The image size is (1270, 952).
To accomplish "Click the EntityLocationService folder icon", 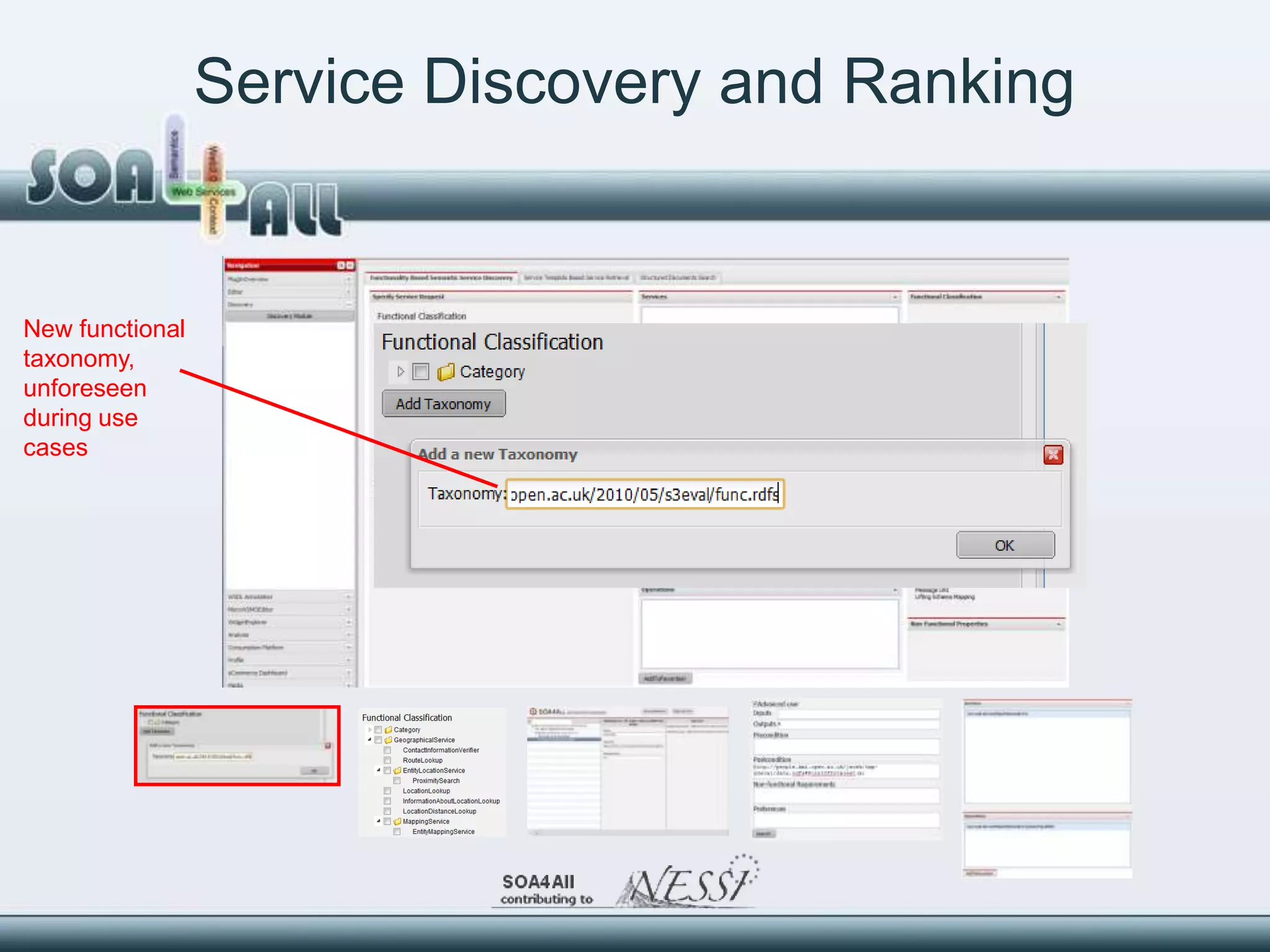I will (x=397, y=770).
